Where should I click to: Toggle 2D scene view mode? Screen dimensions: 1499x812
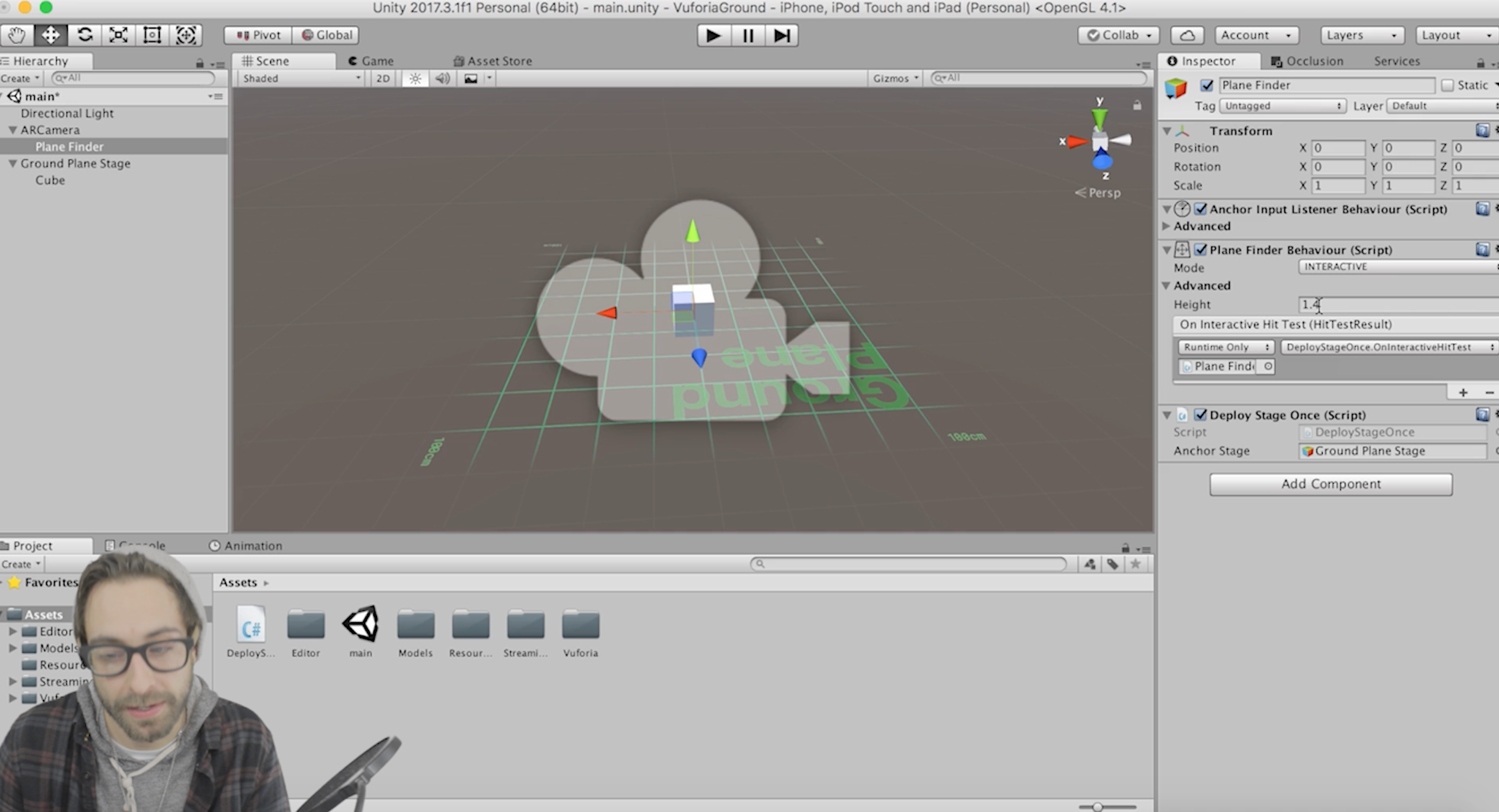point(383,78)
